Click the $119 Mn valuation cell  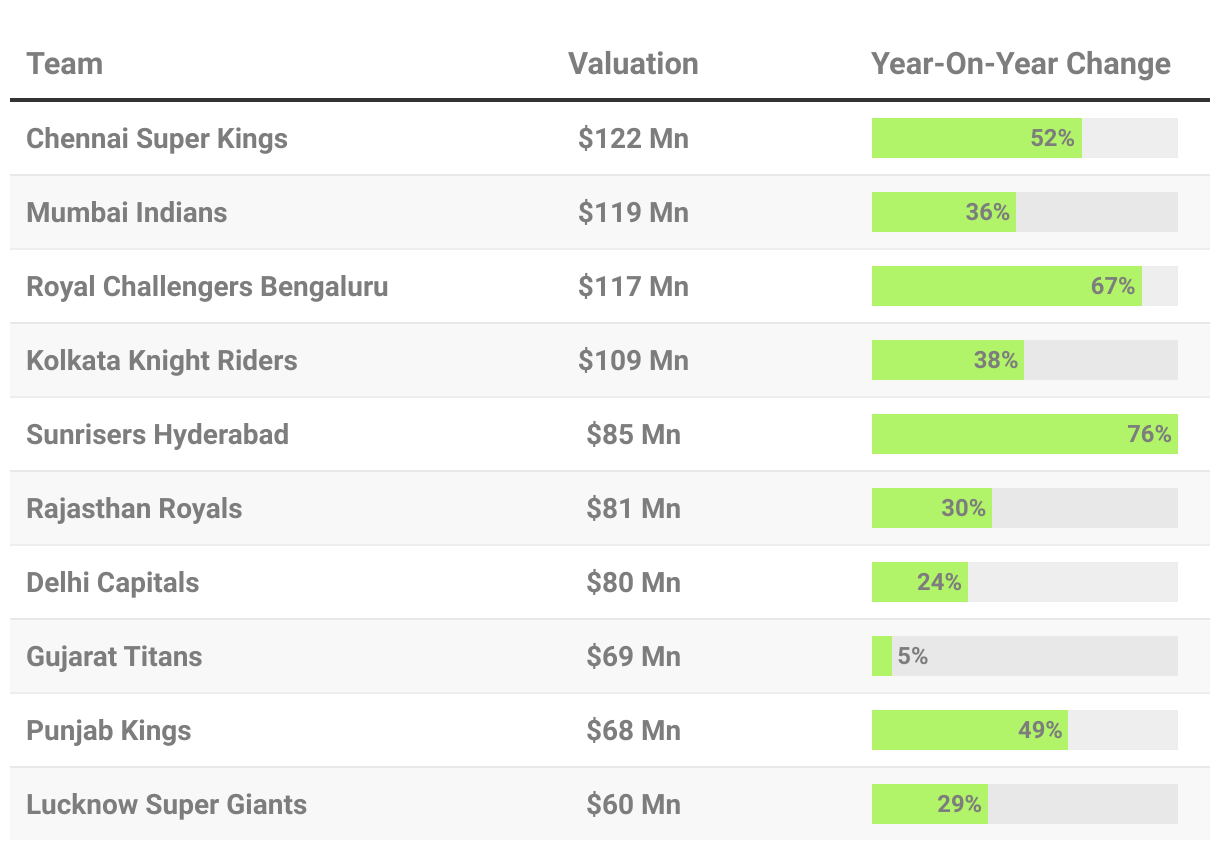tap(633, 212)
